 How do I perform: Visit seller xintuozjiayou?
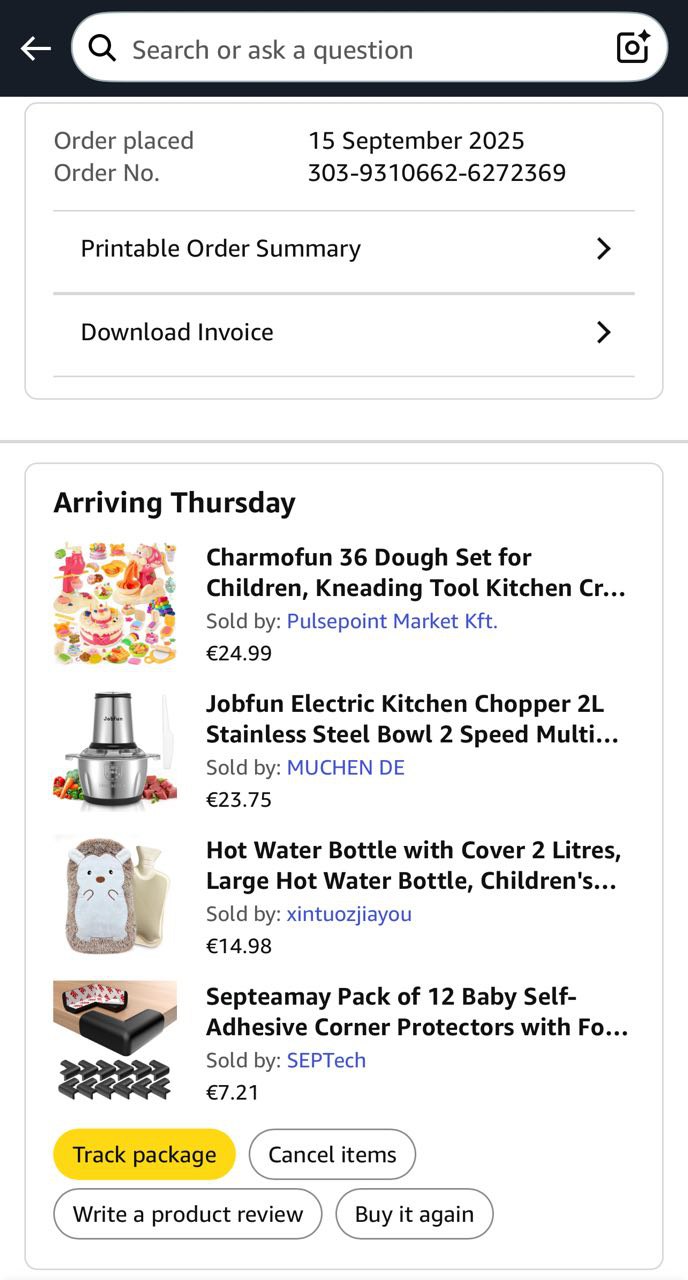point(349,913)
